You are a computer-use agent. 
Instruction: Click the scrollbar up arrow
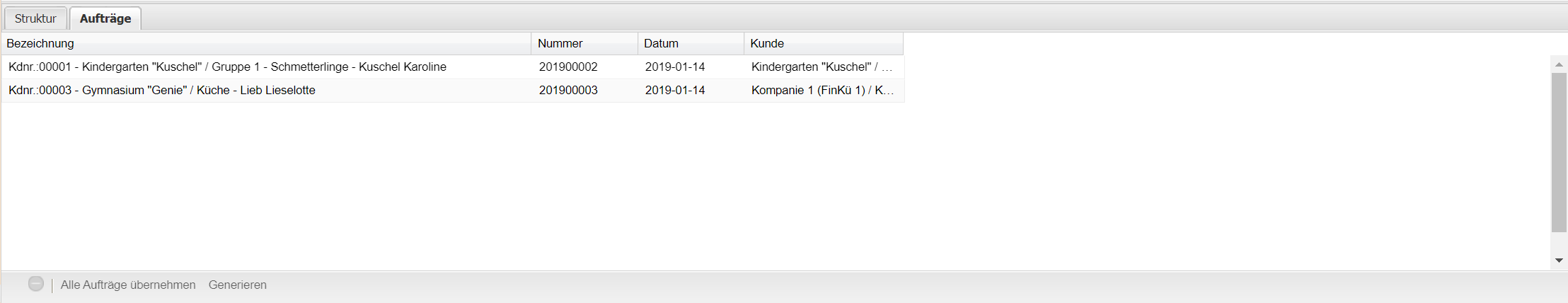[1559, 64]
